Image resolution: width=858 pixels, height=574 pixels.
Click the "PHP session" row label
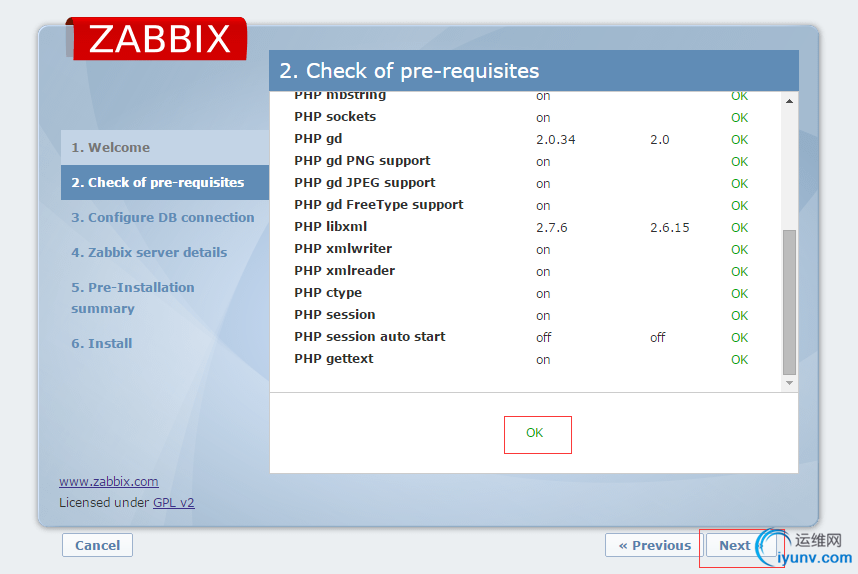click(335, 315)
